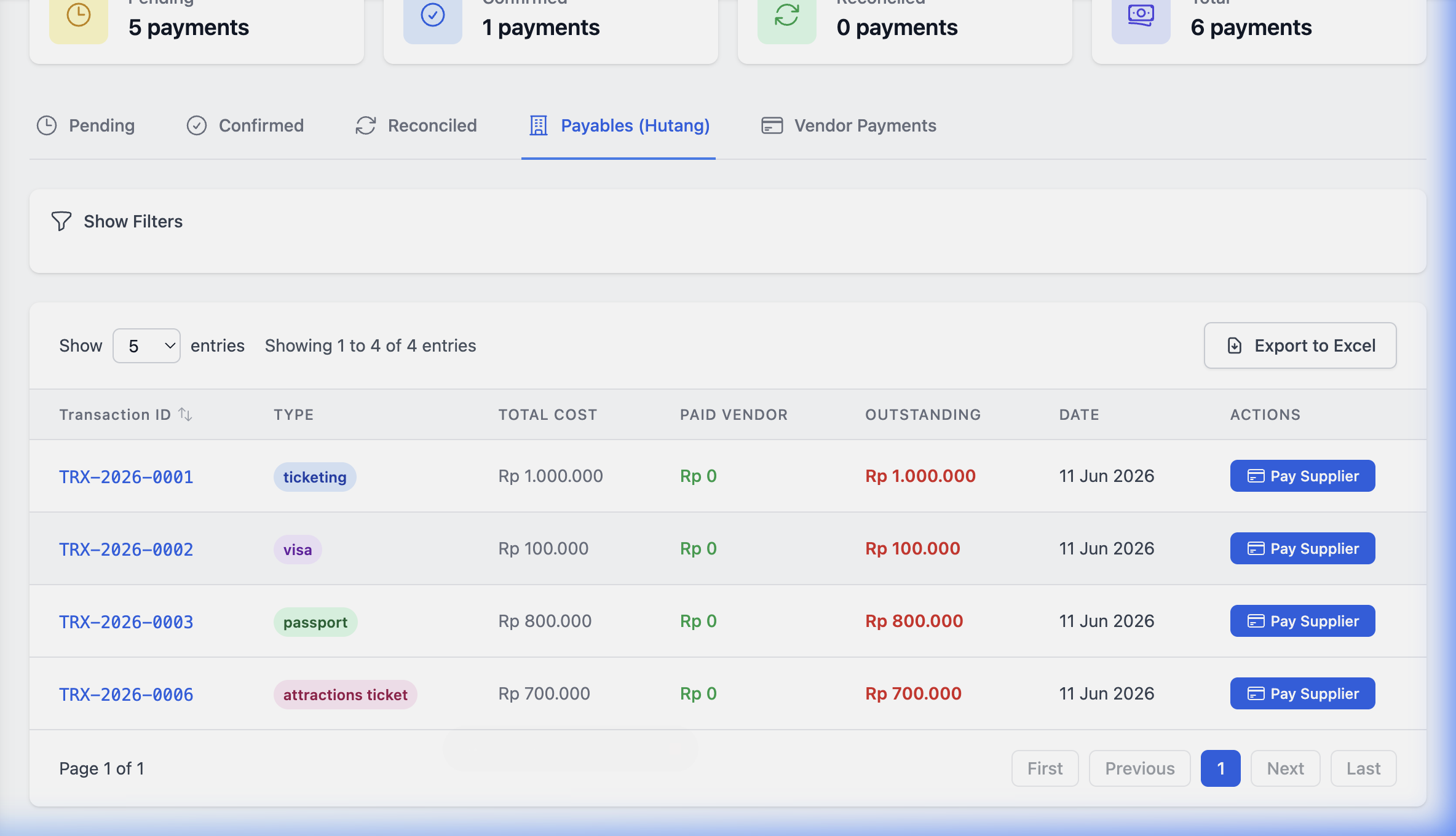This screenshot has width=1456, height=836.
Task: Click the funnel filter icon
Action: pos(61,221)
